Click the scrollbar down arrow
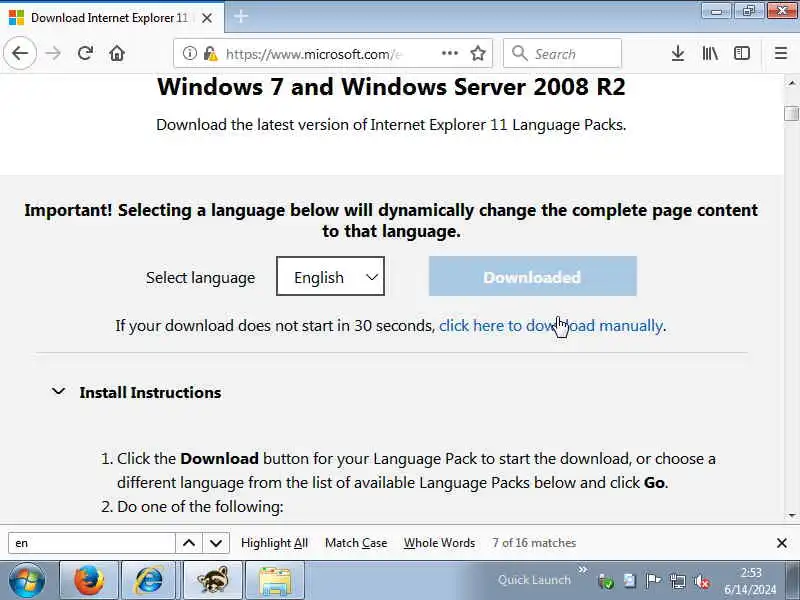800x600 pixels. pyautogui.click(x=791, y=515)
